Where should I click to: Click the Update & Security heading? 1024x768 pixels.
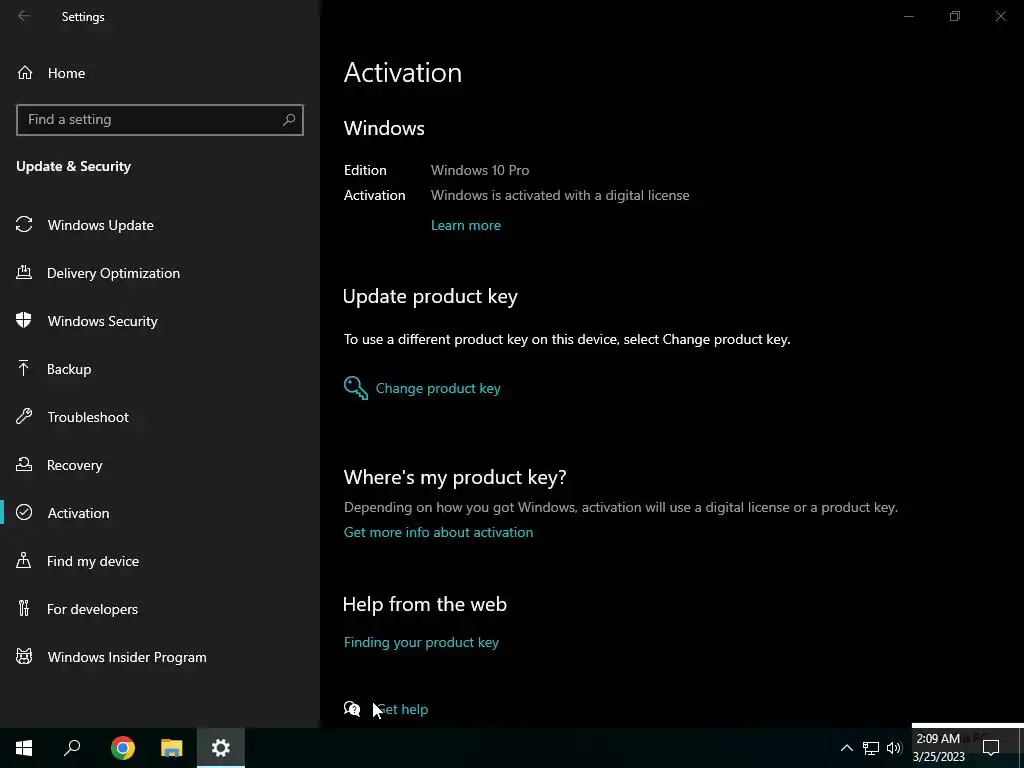pyautogui.click(x=73, y=167)
